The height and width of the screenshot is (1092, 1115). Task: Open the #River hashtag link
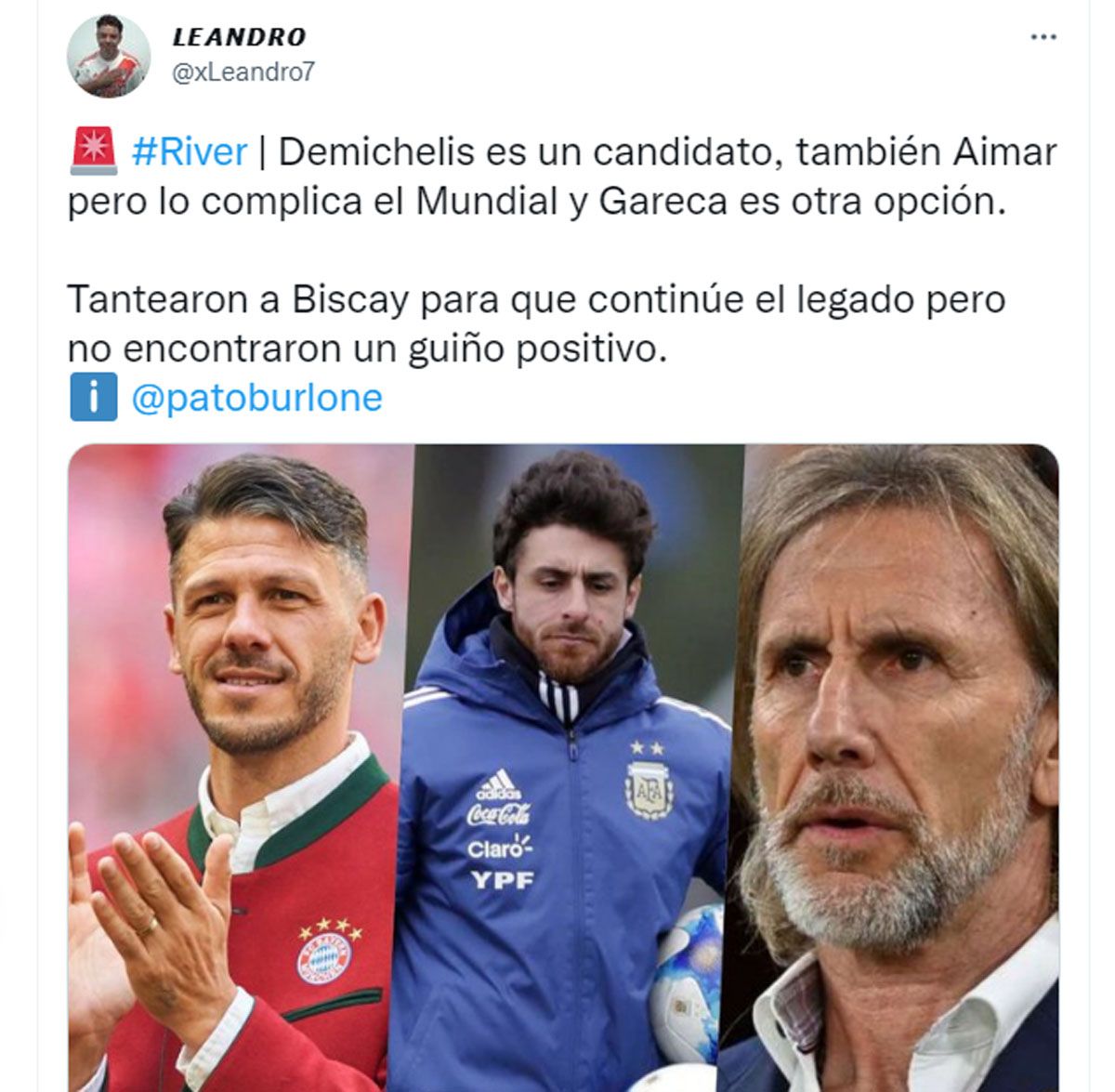click(x=190, y=151)
